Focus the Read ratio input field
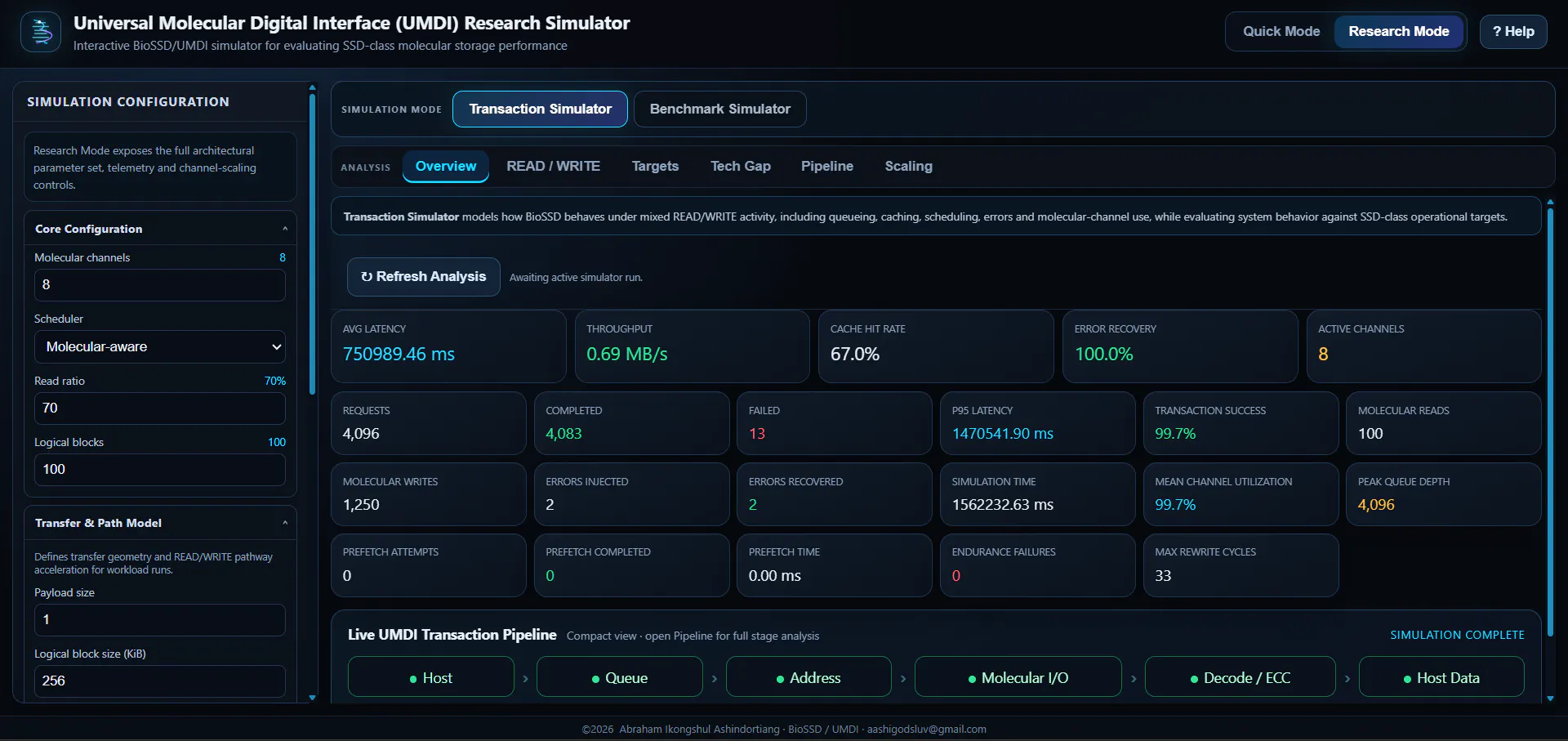The width and height of the screenshot is (1568, 741). point(160,408)
